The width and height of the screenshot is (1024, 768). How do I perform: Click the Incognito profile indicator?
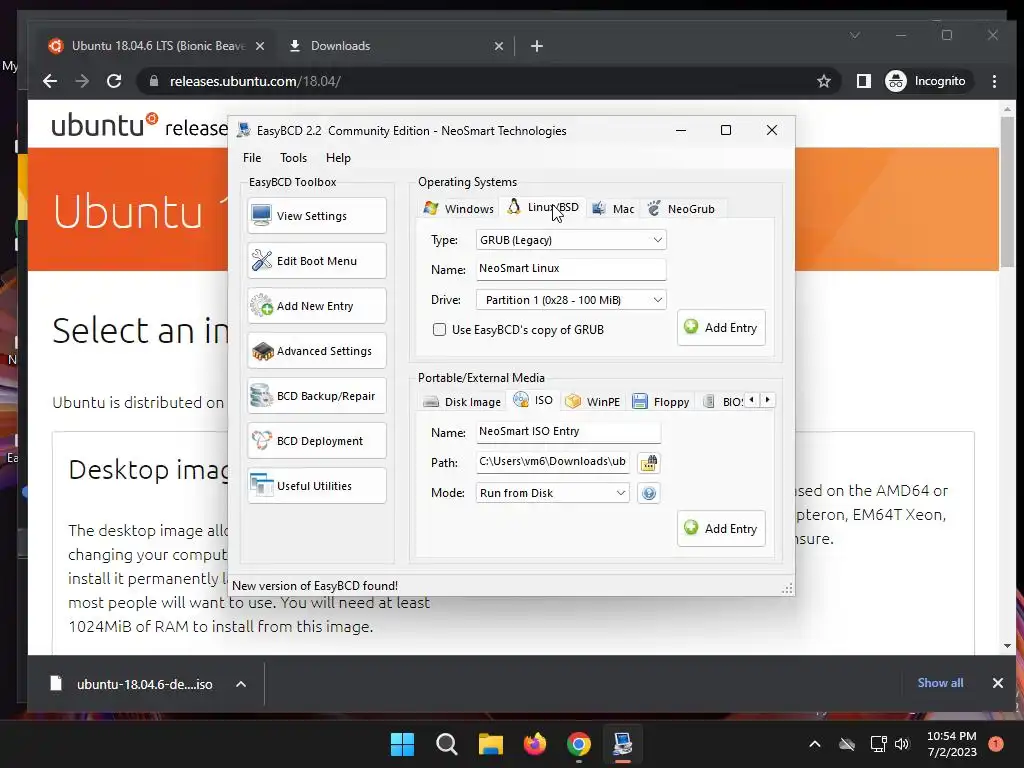pyautogui.click(x=929, y=81)
